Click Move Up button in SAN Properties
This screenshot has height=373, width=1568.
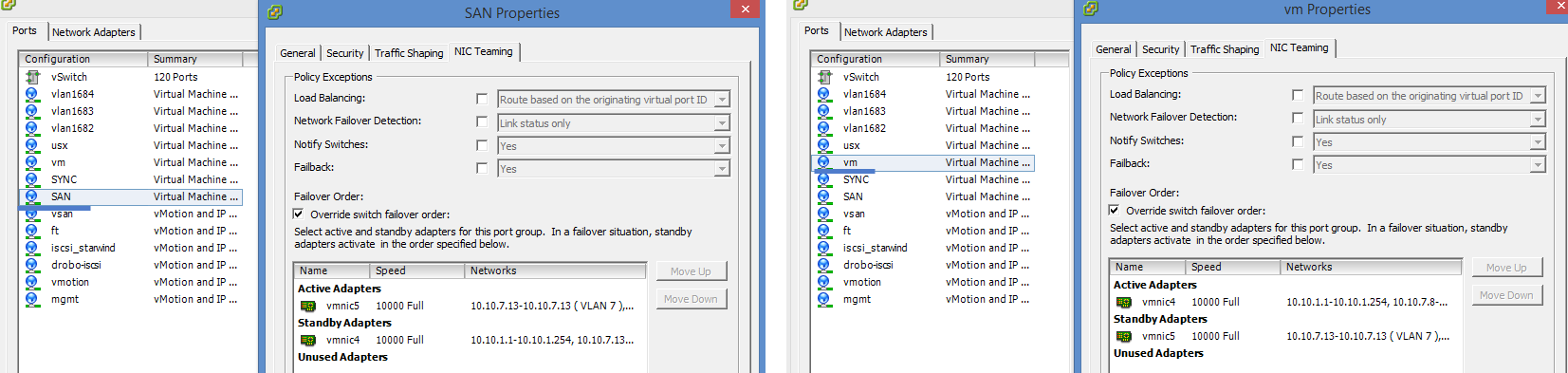tap(691, 271)
